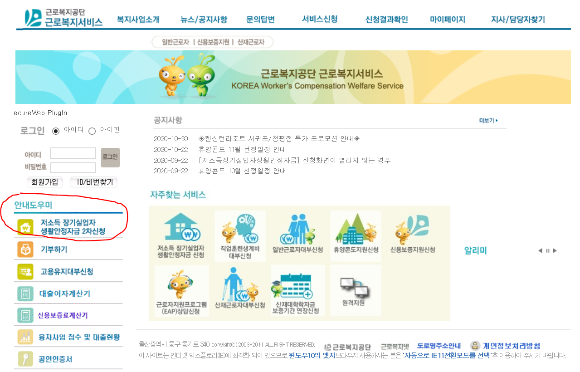Click 더보기 next to 공지사항
Image resolution: width=580 pixels, height=372 pixels.
488,121
